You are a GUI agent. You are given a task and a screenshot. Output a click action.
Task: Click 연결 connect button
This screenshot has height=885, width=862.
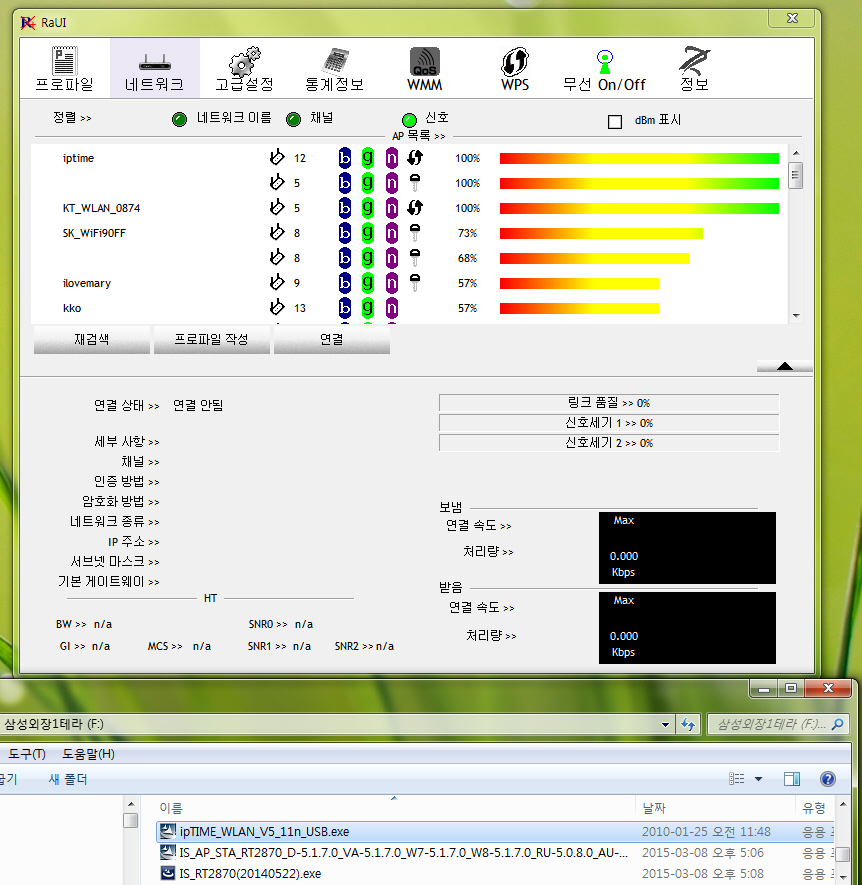(332, 339)
